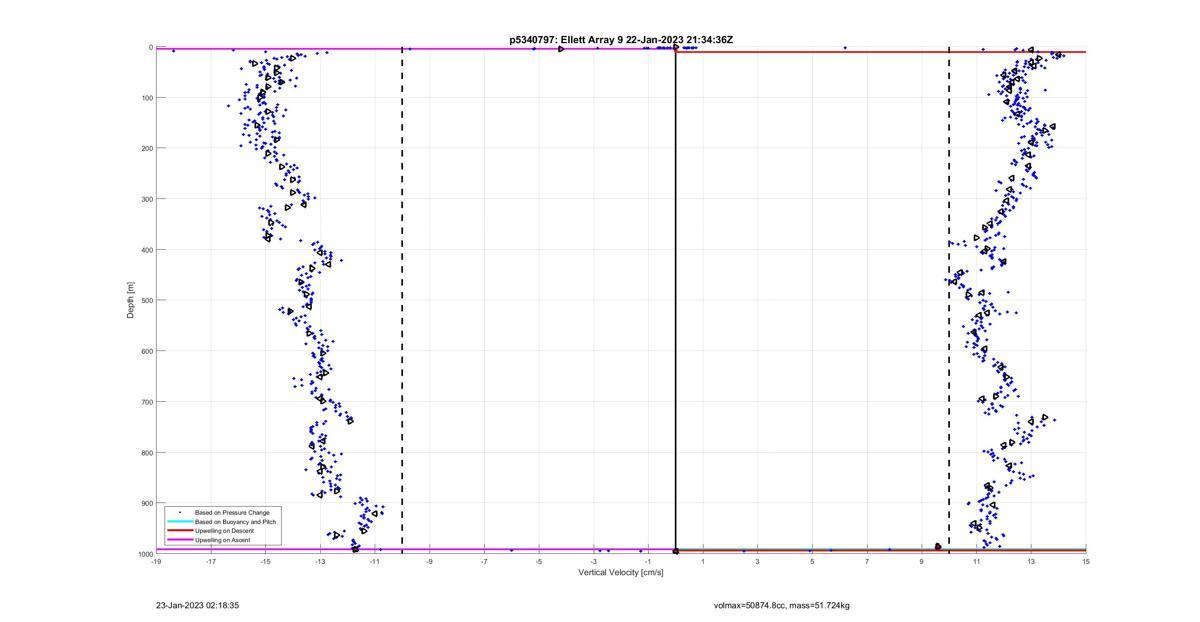Screen dimensions: 1200x622
Task: Click the depth tick label '0'
Action: tap(150, 47)
